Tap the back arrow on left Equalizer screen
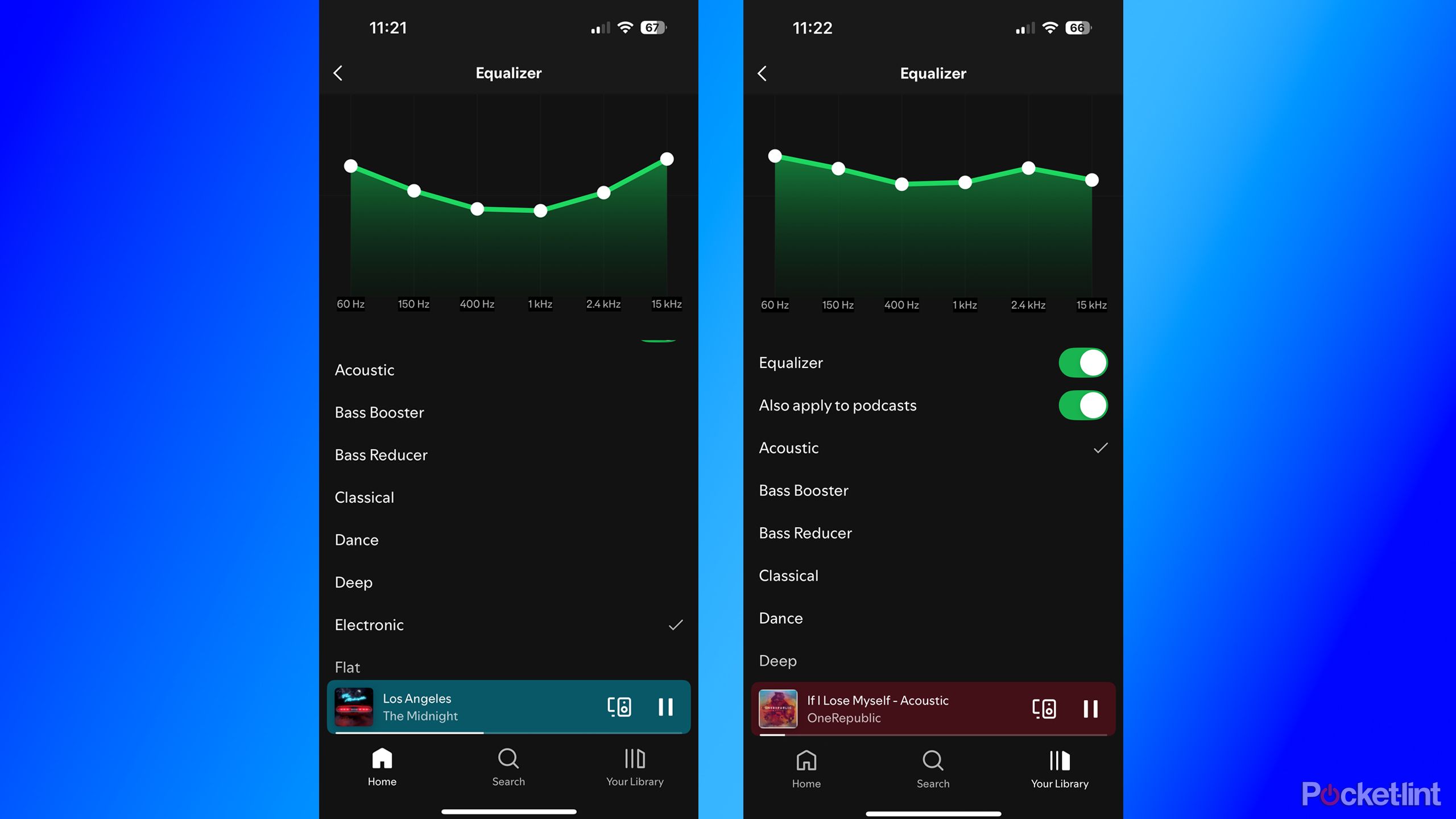1456x819 pixels. (x=338, y=72)
